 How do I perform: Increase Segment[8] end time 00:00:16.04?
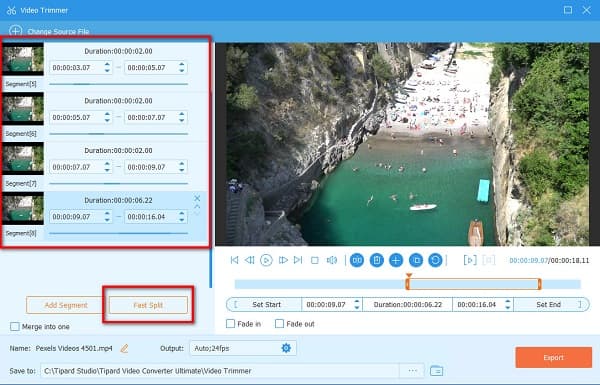(182, 214)
